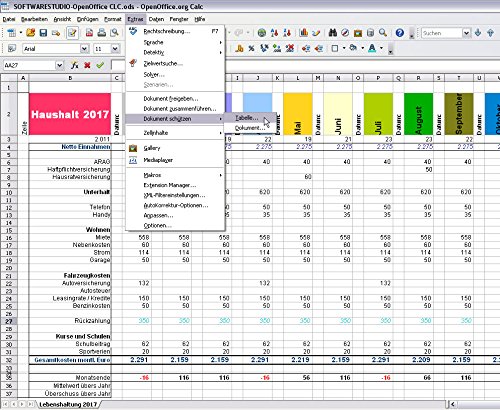The height and width of the screenshot is (410, 500).
Task: Show the drawing functions icon
Action: 316,33
